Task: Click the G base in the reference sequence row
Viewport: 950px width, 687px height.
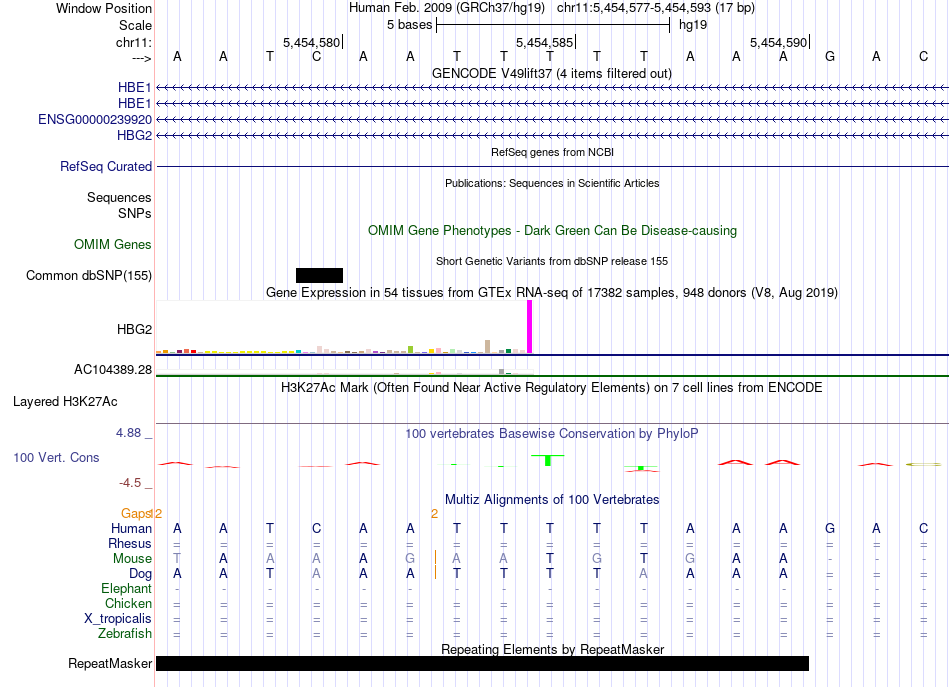Action: [x=829, y=56]
